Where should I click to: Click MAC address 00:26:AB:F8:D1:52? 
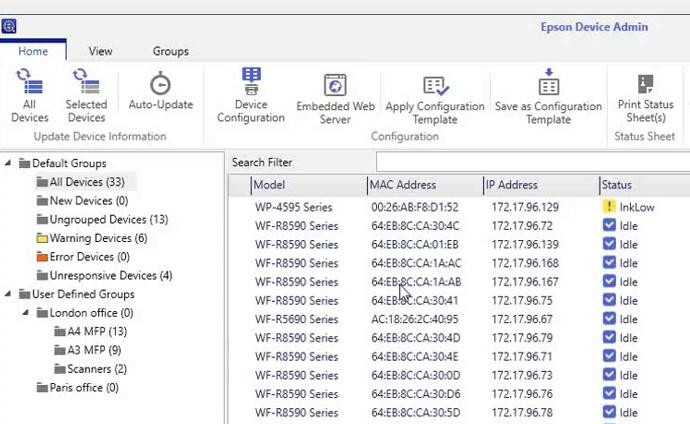pos(415,207)
